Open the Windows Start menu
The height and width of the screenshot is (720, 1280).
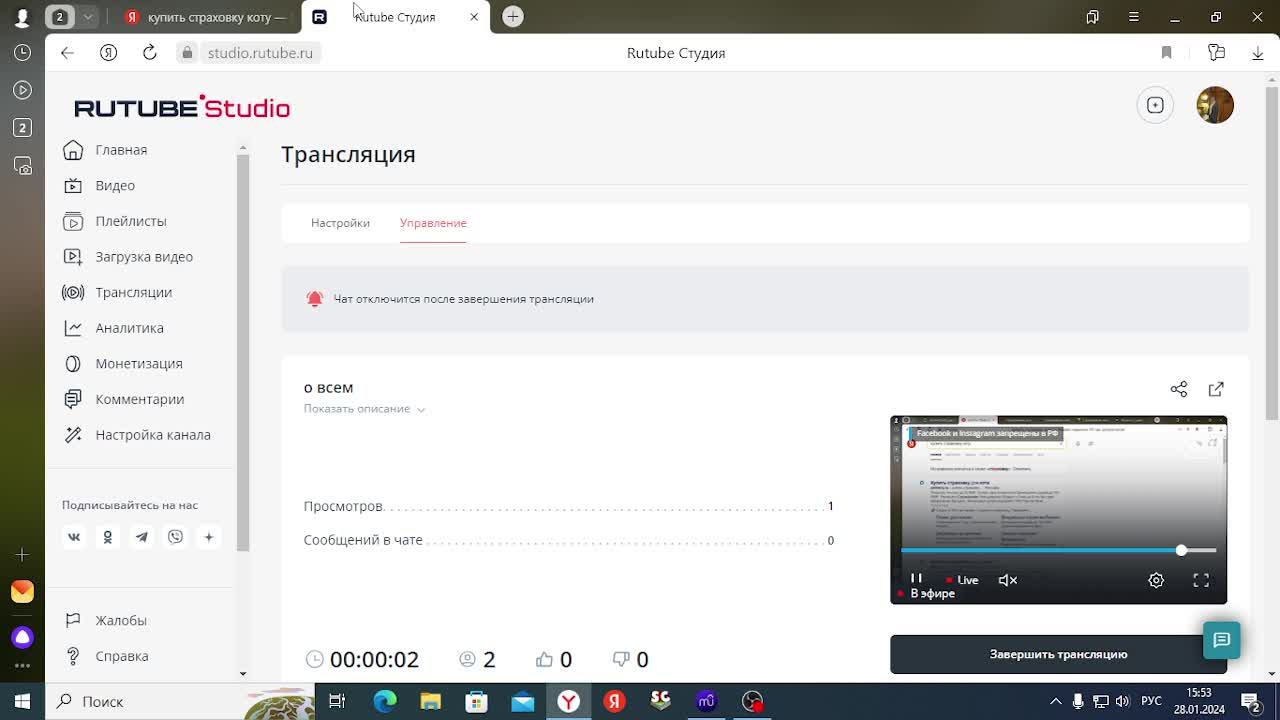pos(22,701)
